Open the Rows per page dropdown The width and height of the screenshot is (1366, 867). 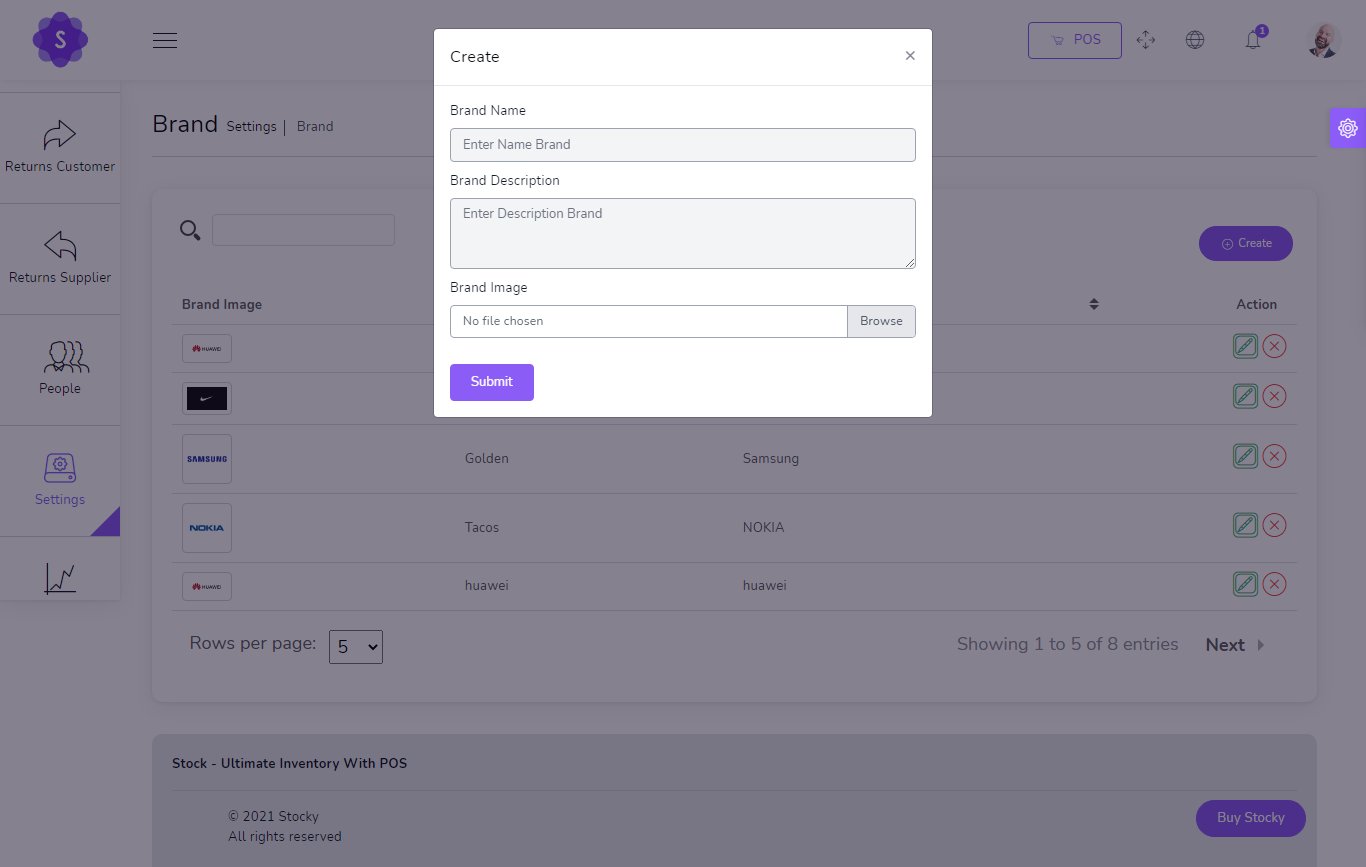point(356,647)
